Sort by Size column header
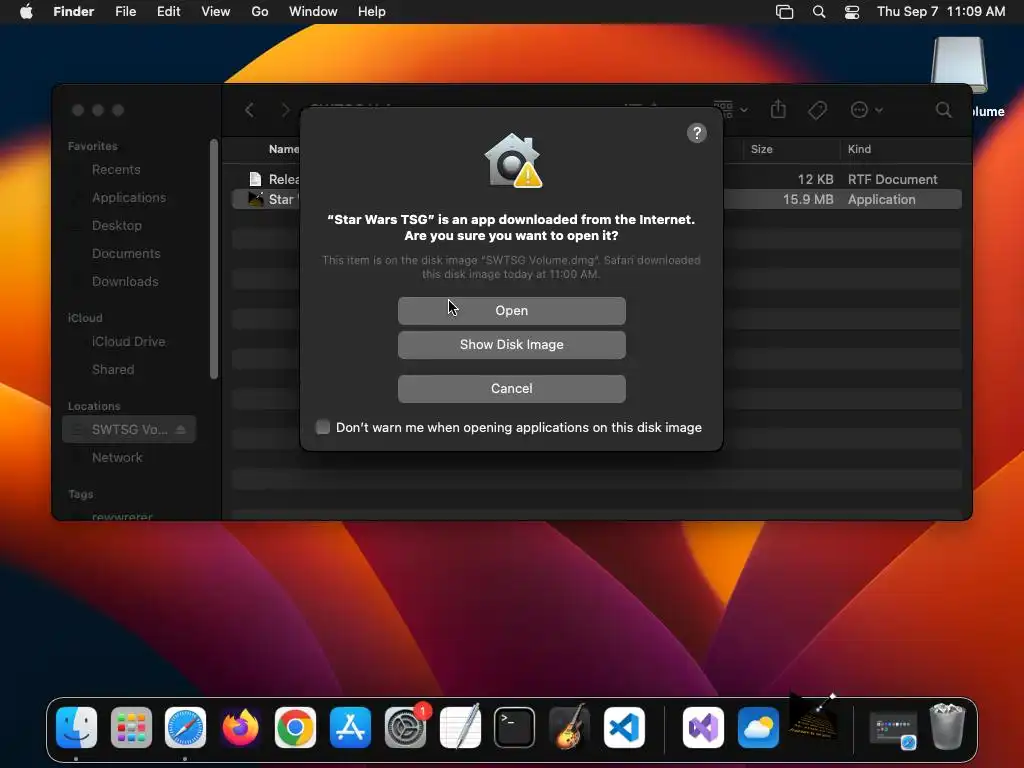Viewport: 1024px width, 768px height. click(761, 150)
